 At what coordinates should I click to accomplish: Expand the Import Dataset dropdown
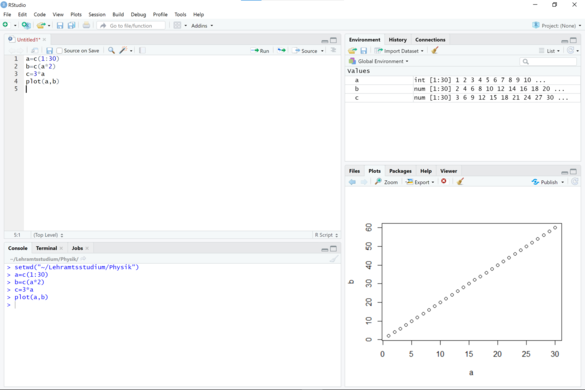coord(399,51)
